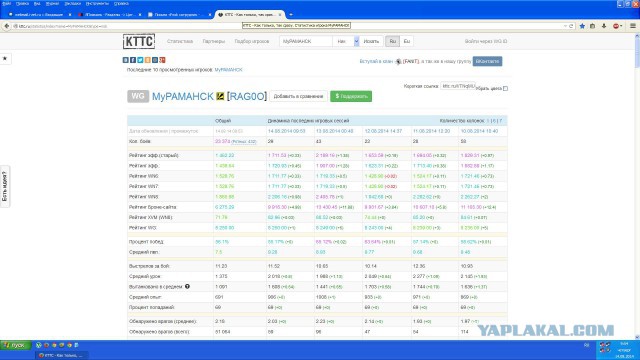Open a new browser tab with plus icon
The width and height of the screenshot is (640, 360).
(291, 14)
